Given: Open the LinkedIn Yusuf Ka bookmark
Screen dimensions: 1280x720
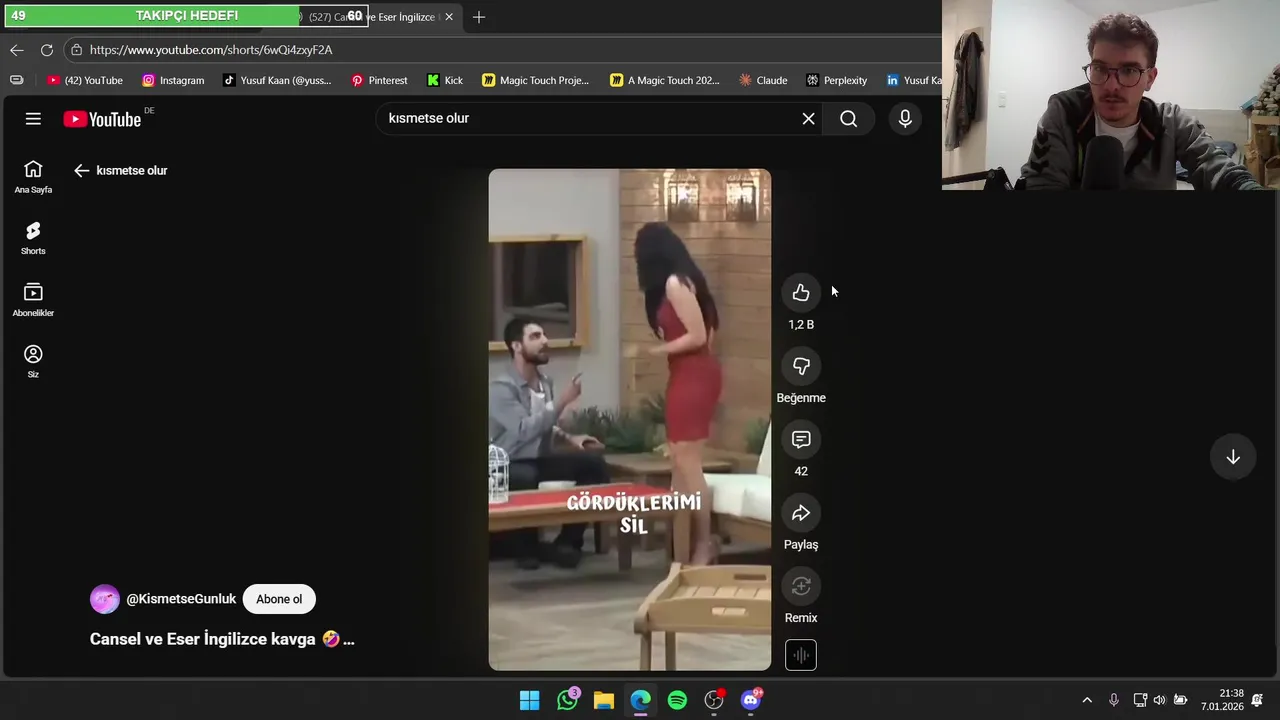Looking at the screenshot, I should pyautogui.click(x=912, y=80).
